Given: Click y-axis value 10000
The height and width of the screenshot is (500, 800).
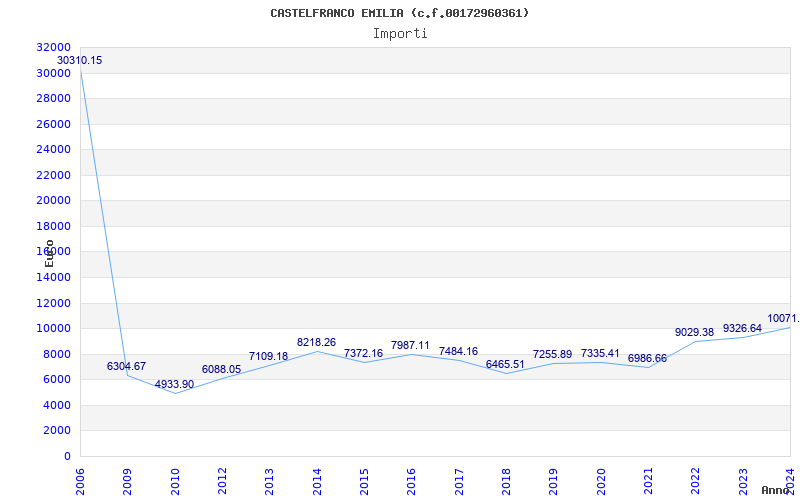Looking at the screenshot, I should 54,329.
